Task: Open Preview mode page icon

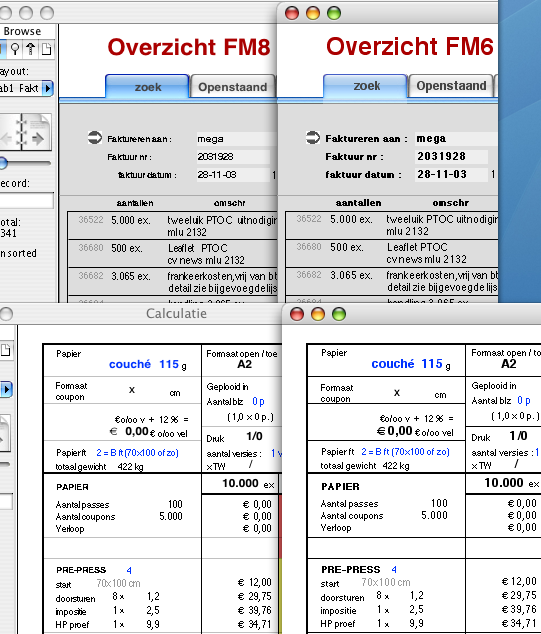Action: coord(46,49)
